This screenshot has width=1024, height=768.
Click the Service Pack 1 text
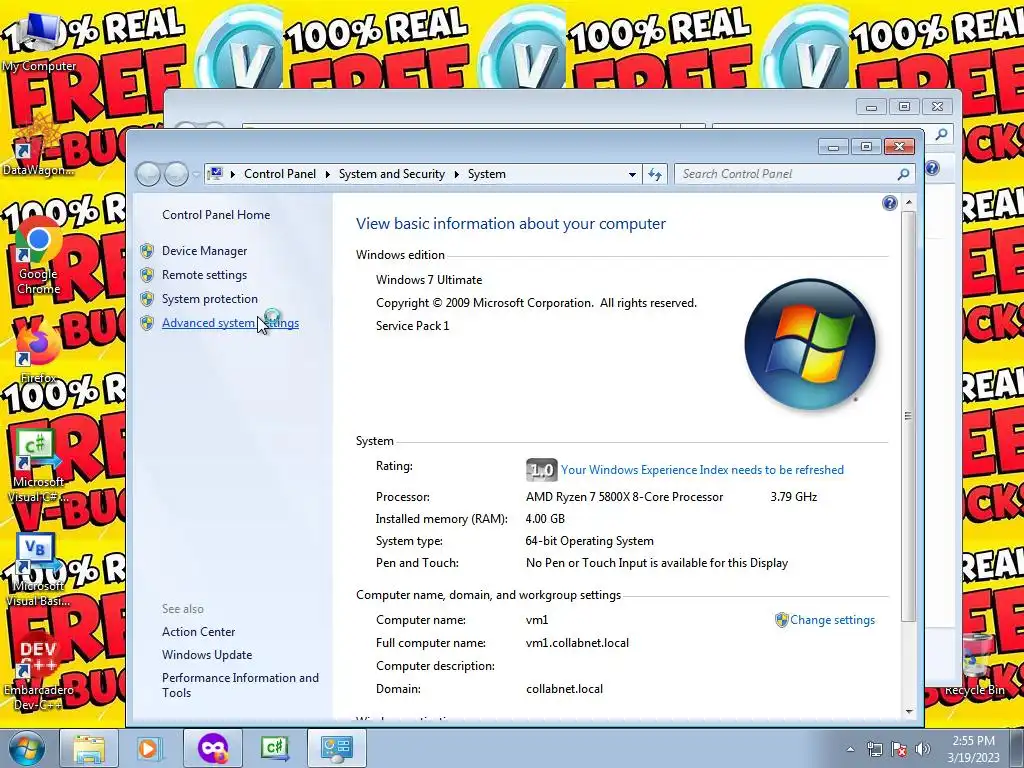[x=413, y=326]
